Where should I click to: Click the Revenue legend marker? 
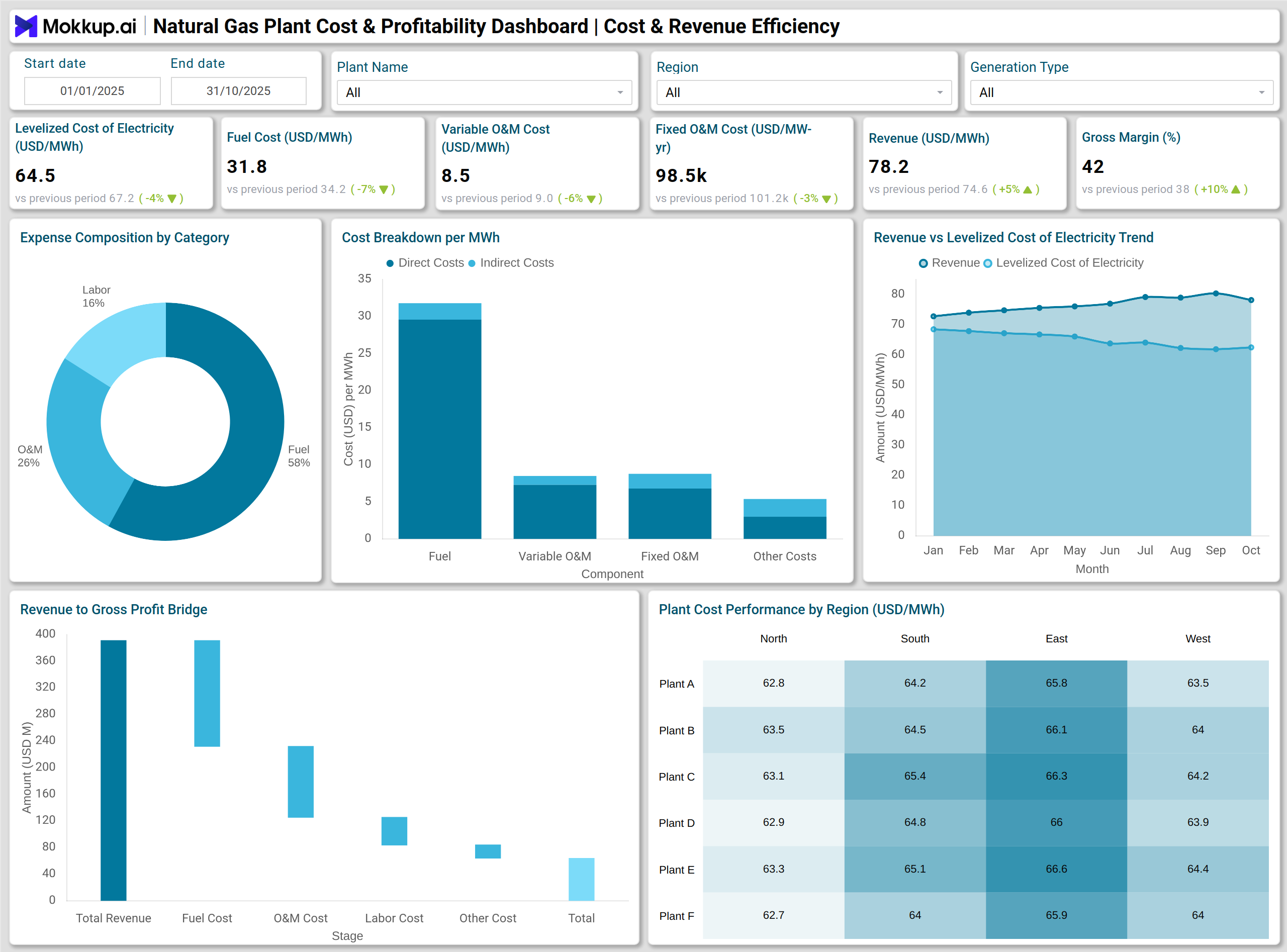click(924, 263)
